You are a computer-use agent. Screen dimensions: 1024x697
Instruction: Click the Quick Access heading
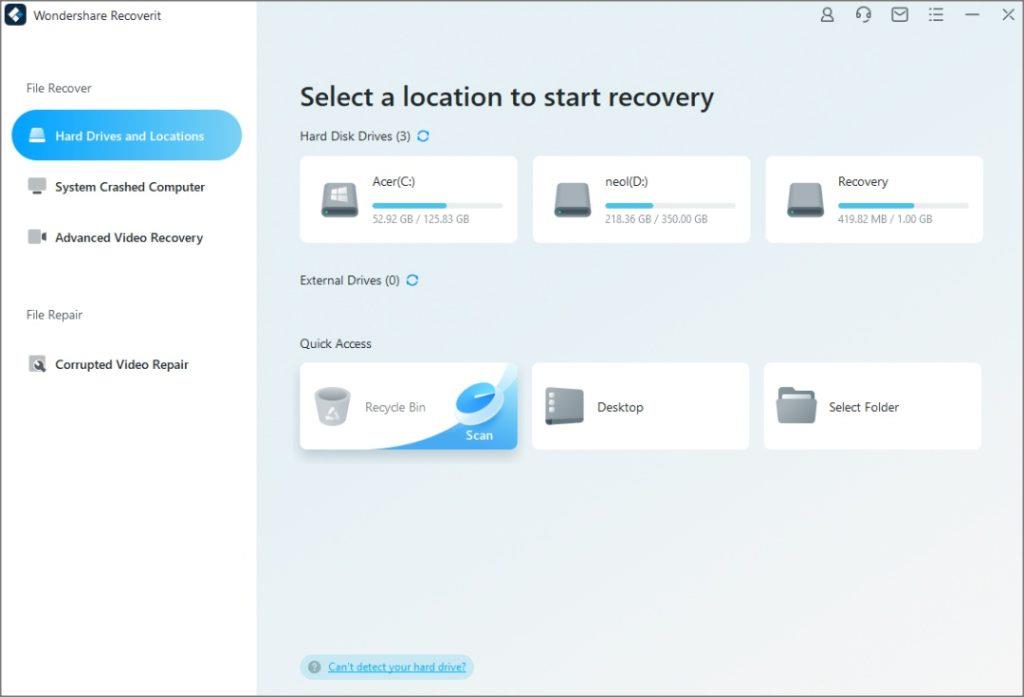pos(336,344)
